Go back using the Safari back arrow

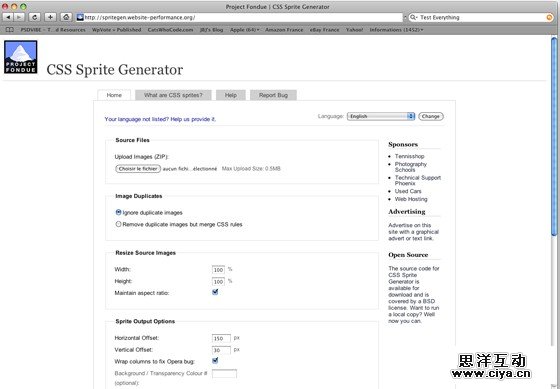8,17
